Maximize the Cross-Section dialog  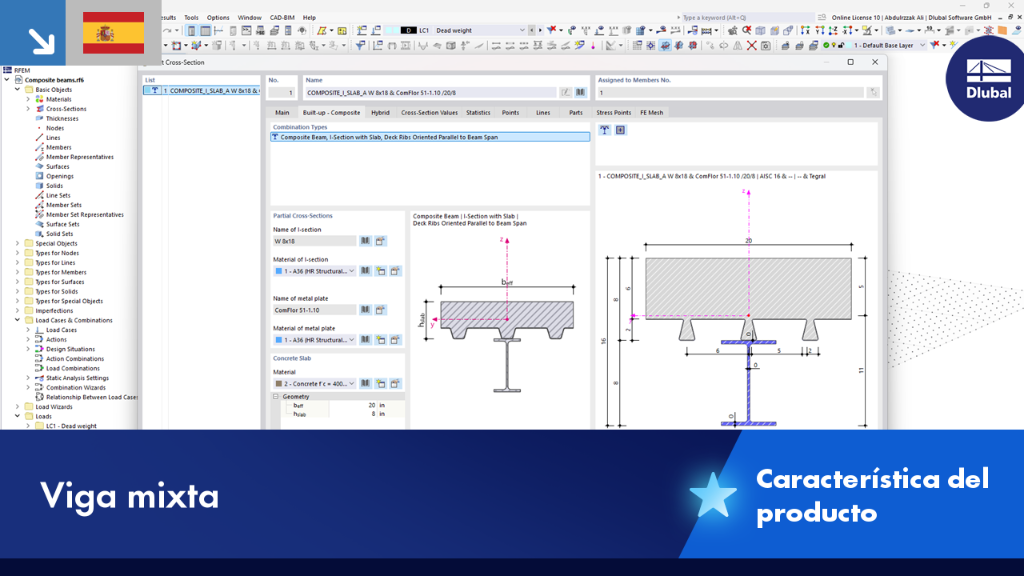click(x=850, y=62)
